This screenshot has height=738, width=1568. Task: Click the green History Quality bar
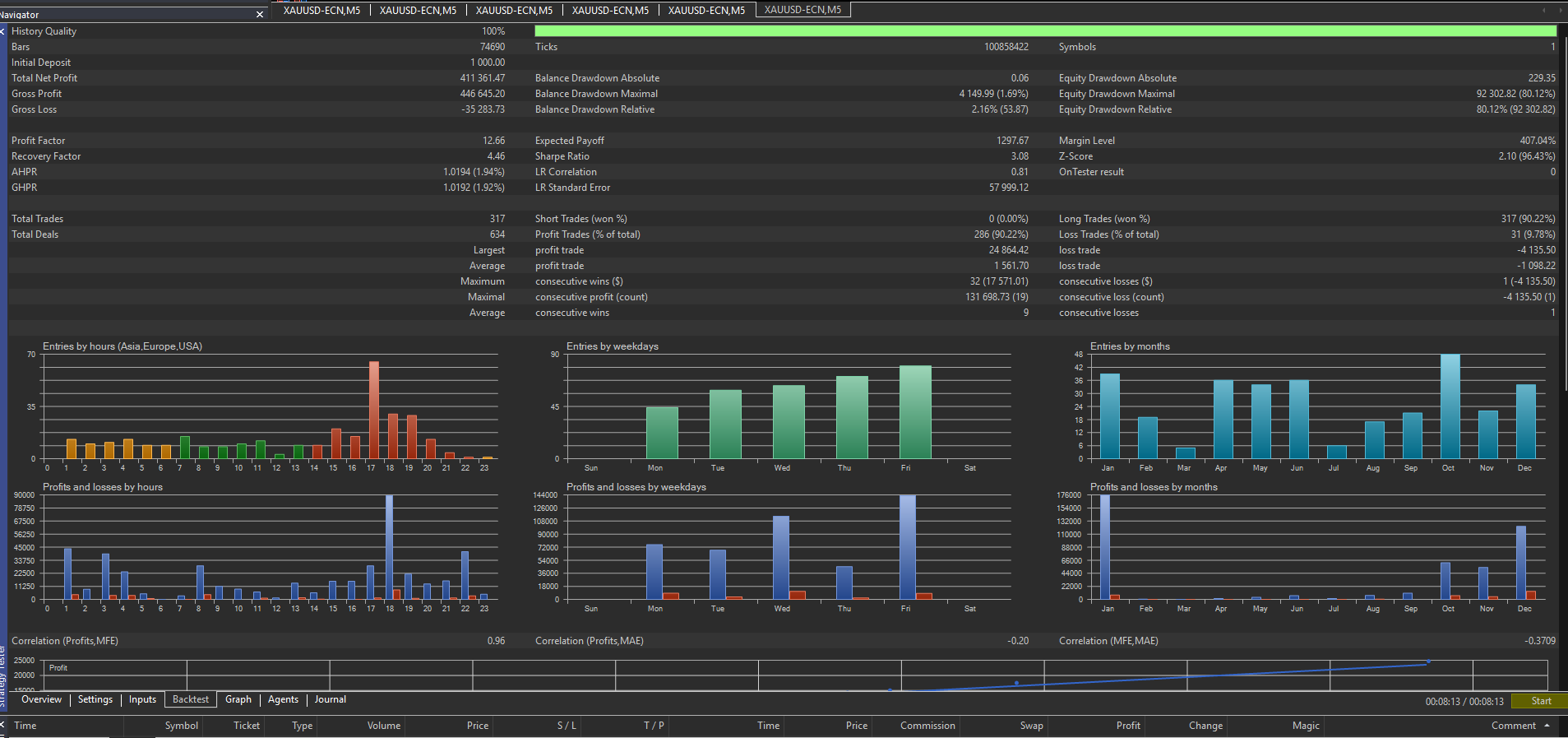[1044, 31]
